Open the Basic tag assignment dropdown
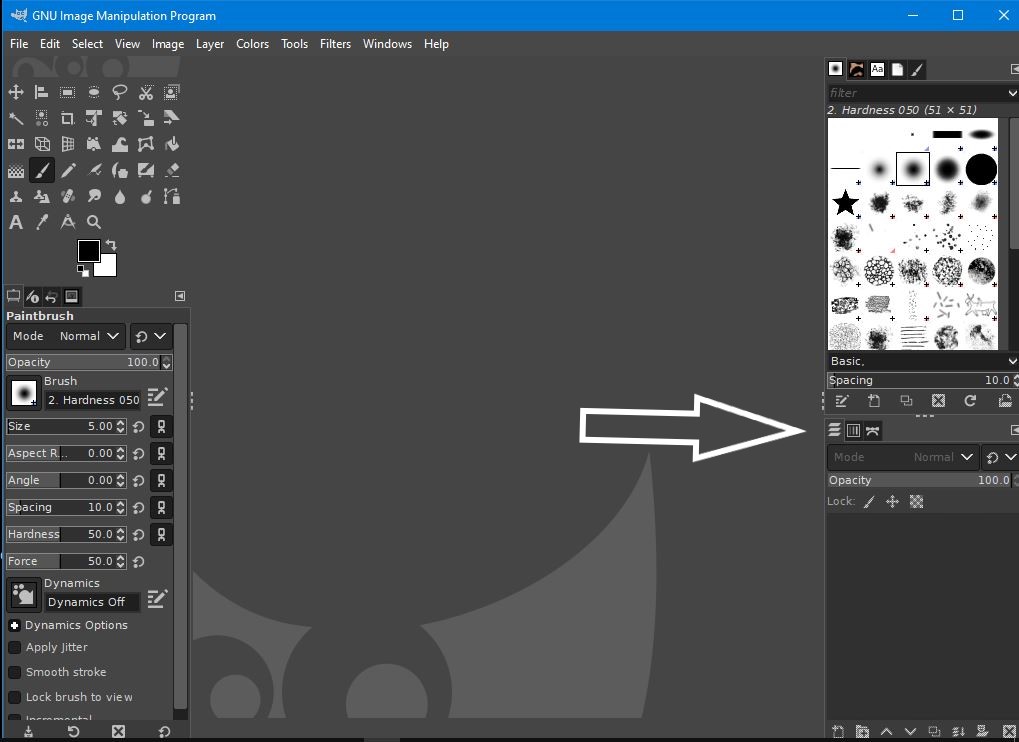Viewport: 1019px width, 742px height. (1013, 361)
